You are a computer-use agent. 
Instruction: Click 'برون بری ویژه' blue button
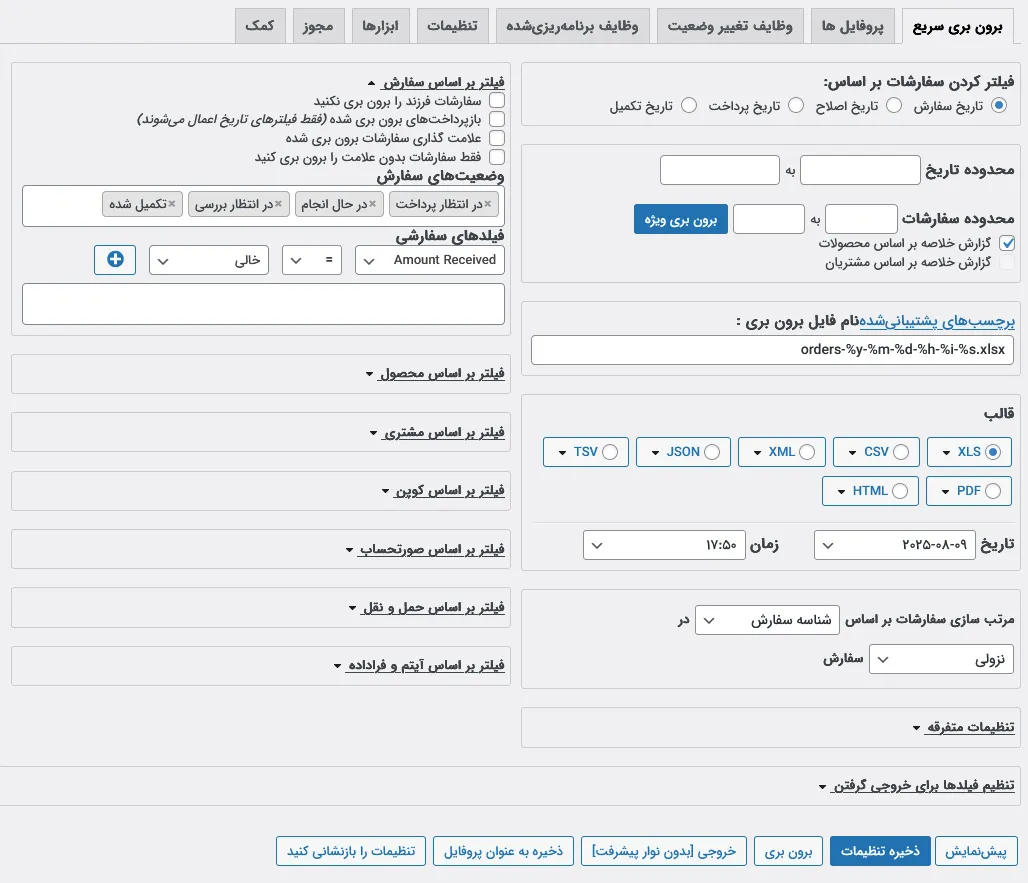(681, 220)
